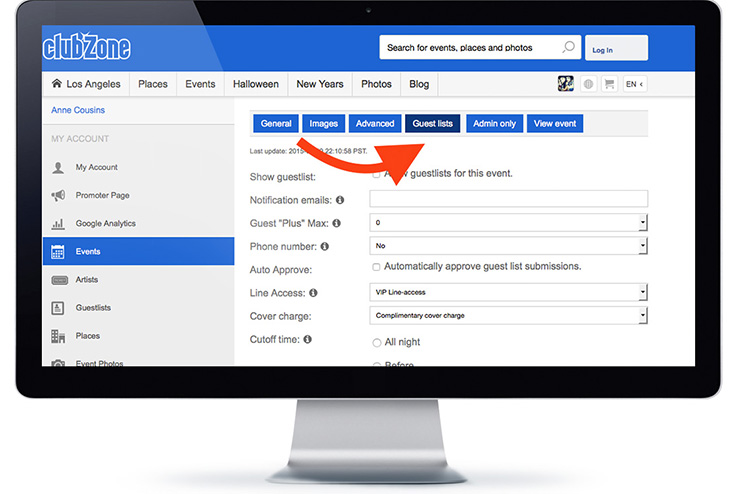
Task: Click the Artists ticket icon
Action: (59, 280)
